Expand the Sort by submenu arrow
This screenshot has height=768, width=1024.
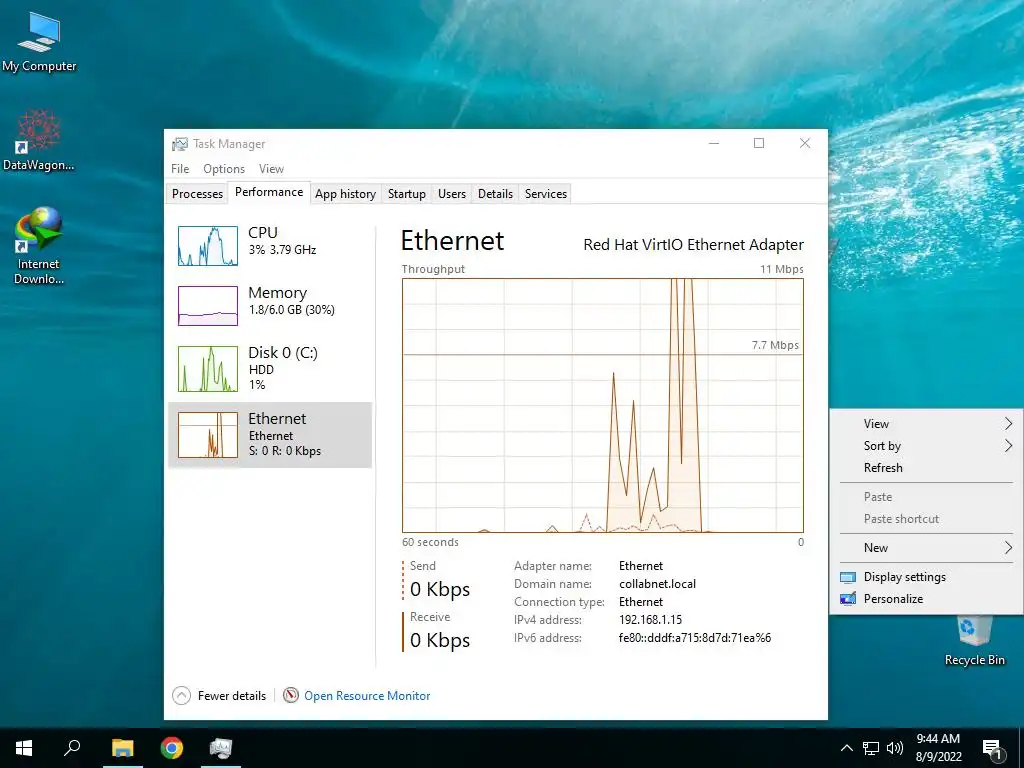click(x=1008, y=445)
